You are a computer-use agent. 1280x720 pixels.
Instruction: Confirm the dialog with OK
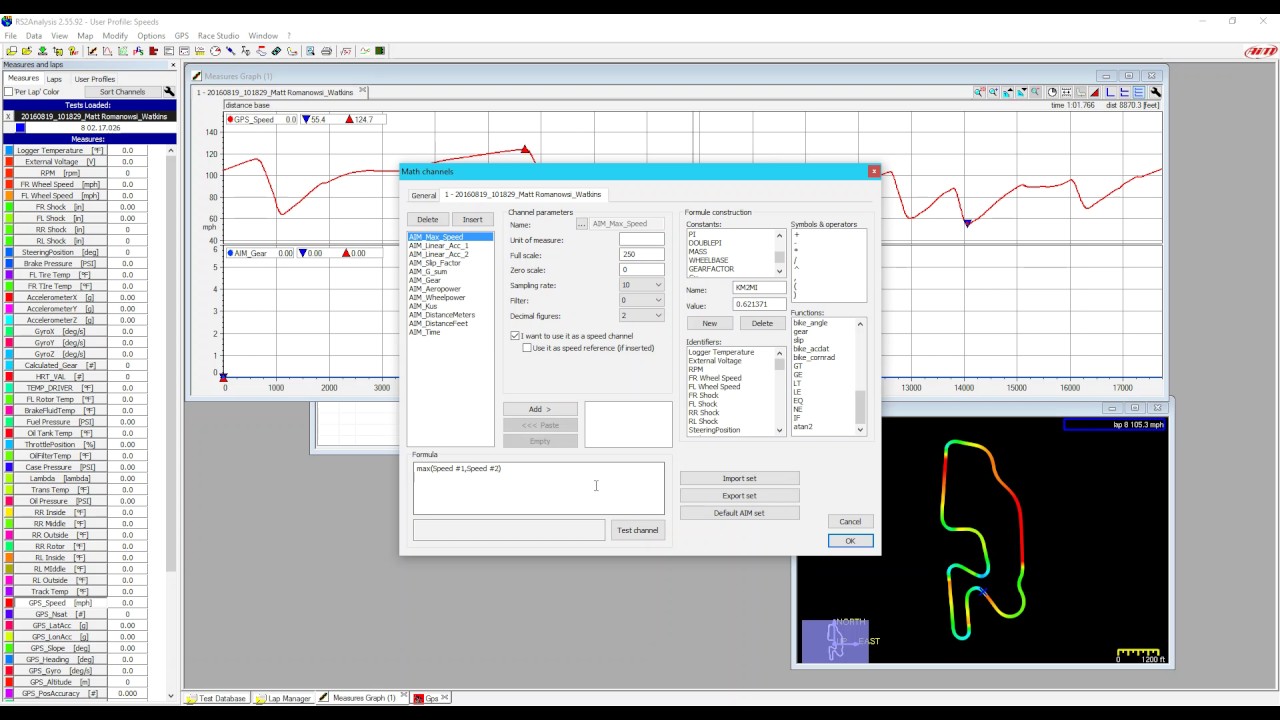850,541
